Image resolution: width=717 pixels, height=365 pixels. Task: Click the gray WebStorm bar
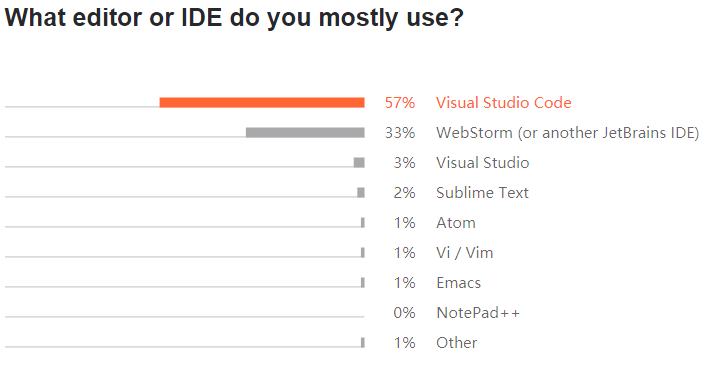(305, 133)
